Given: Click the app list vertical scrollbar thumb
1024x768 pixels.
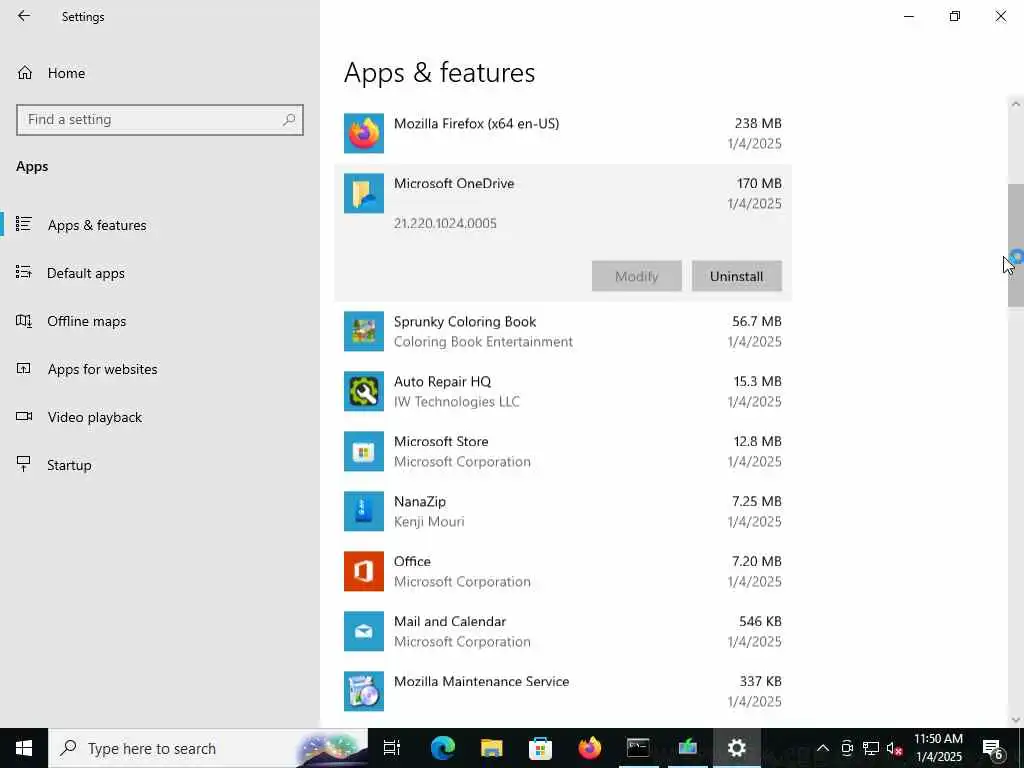Looking at the screenshot, I should 1016,246.
